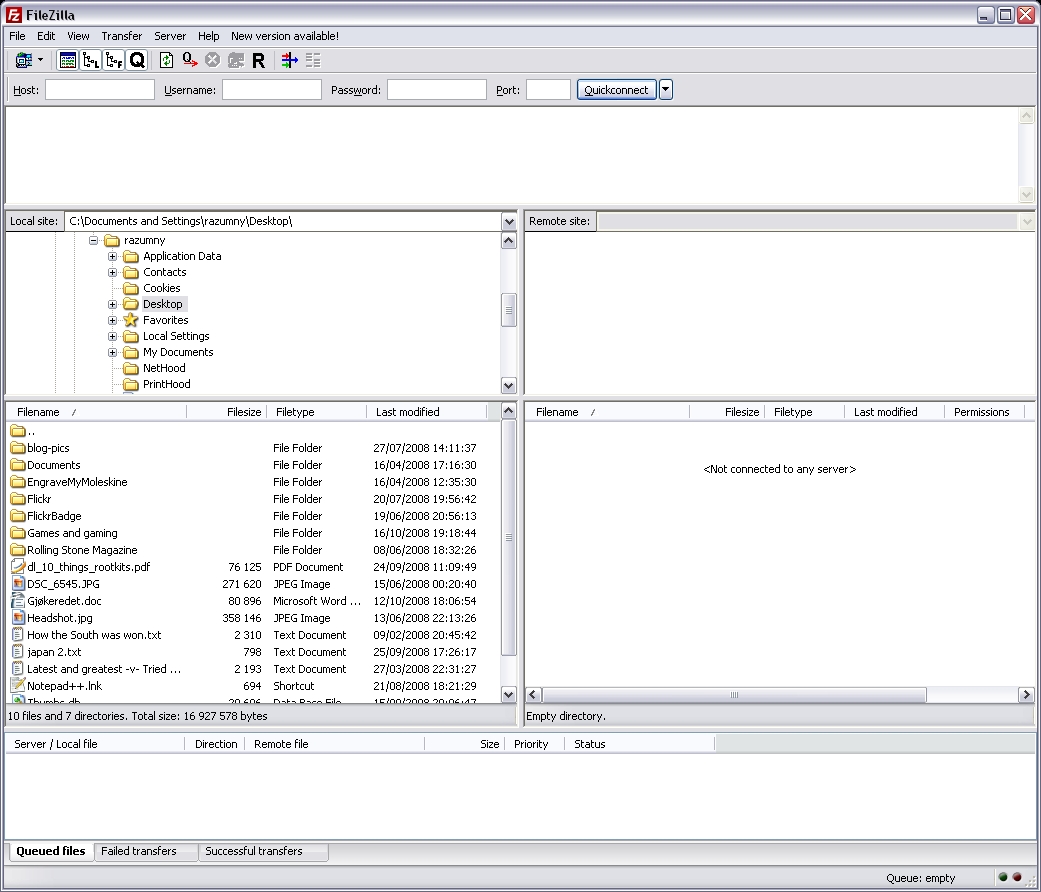This screenshot has height=892, width=1041.
Task: Sort local files by Last modified column
Action: tap(426, 412)
